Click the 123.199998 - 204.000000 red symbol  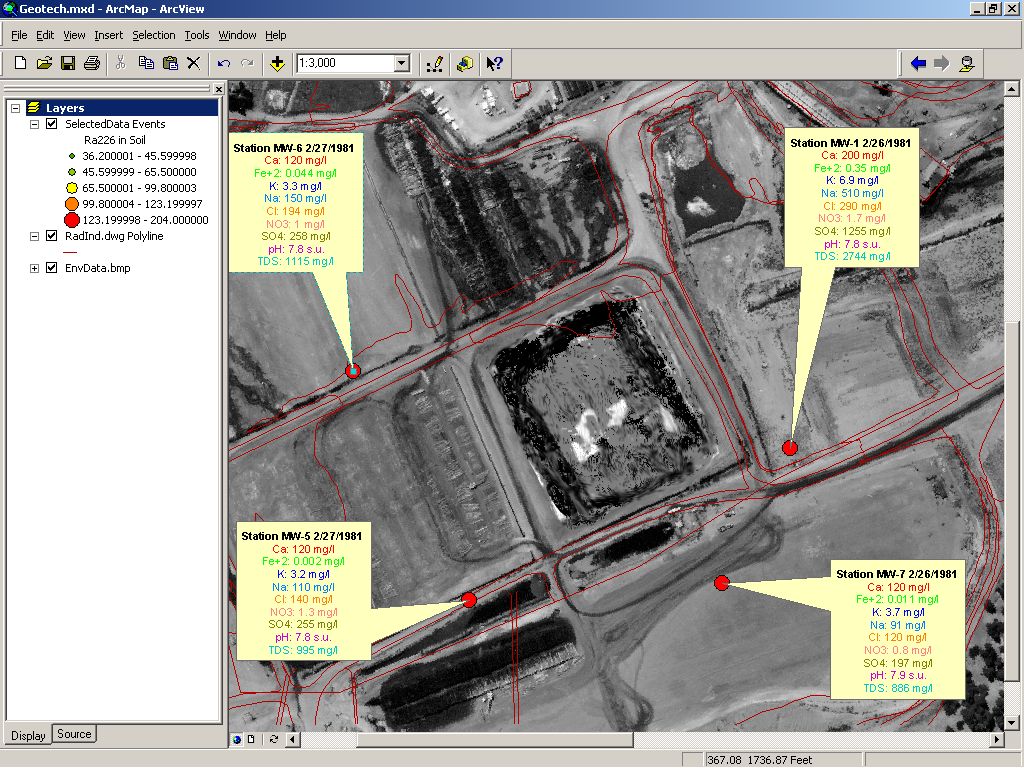pos(72,220)
